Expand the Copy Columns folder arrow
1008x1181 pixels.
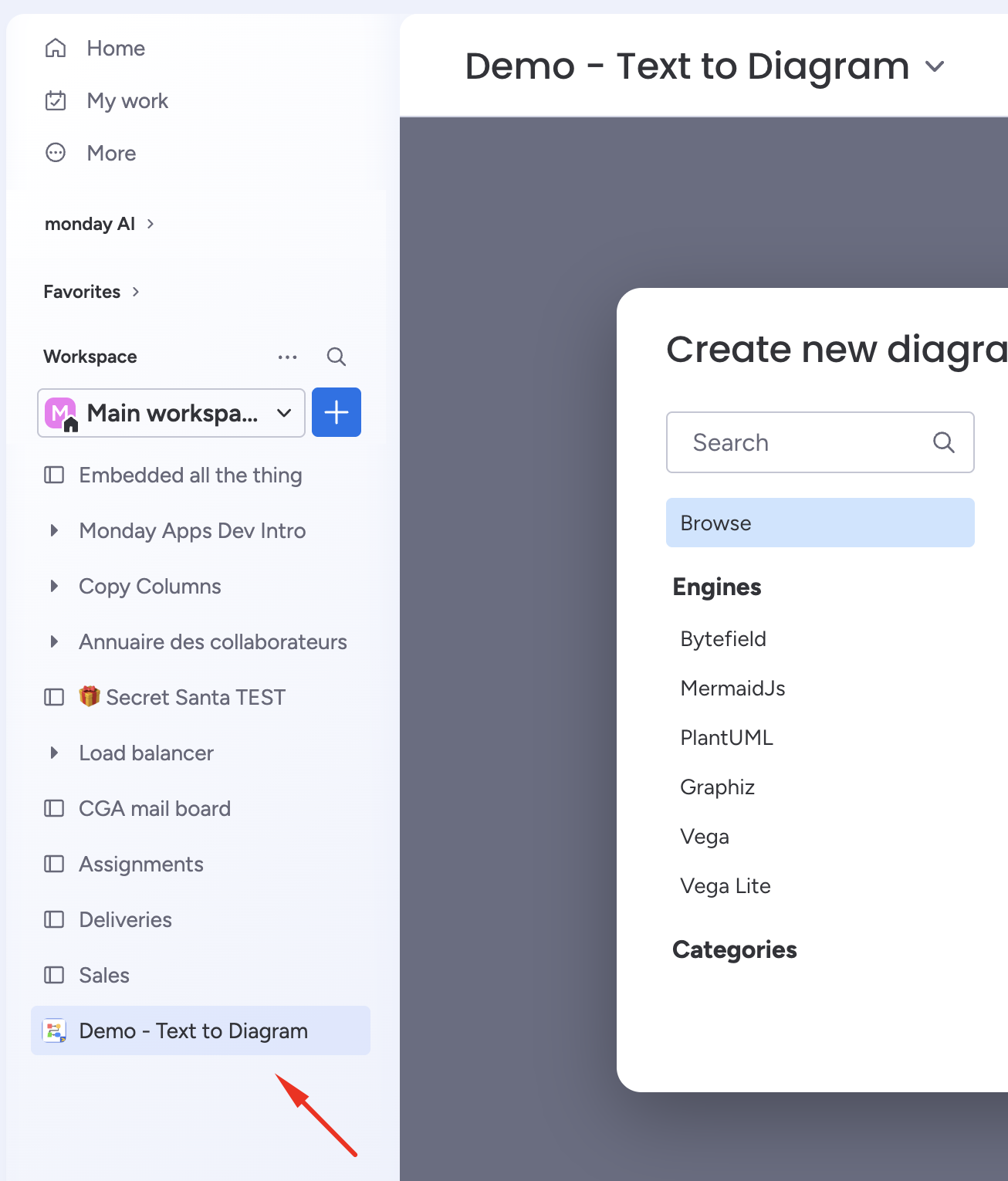point(54,586)
